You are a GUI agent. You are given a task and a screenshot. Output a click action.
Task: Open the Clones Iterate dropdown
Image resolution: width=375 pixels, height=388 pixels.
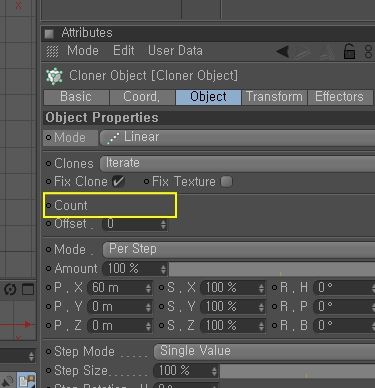coord(237,163)
